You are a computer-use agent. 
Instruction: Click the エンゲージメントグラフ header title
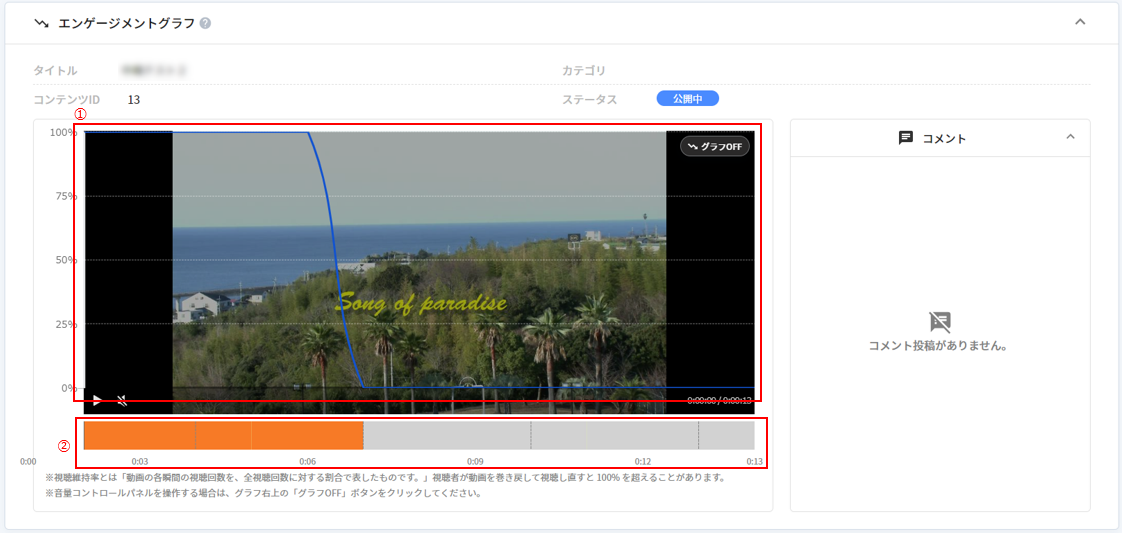[x=125, y=23]
